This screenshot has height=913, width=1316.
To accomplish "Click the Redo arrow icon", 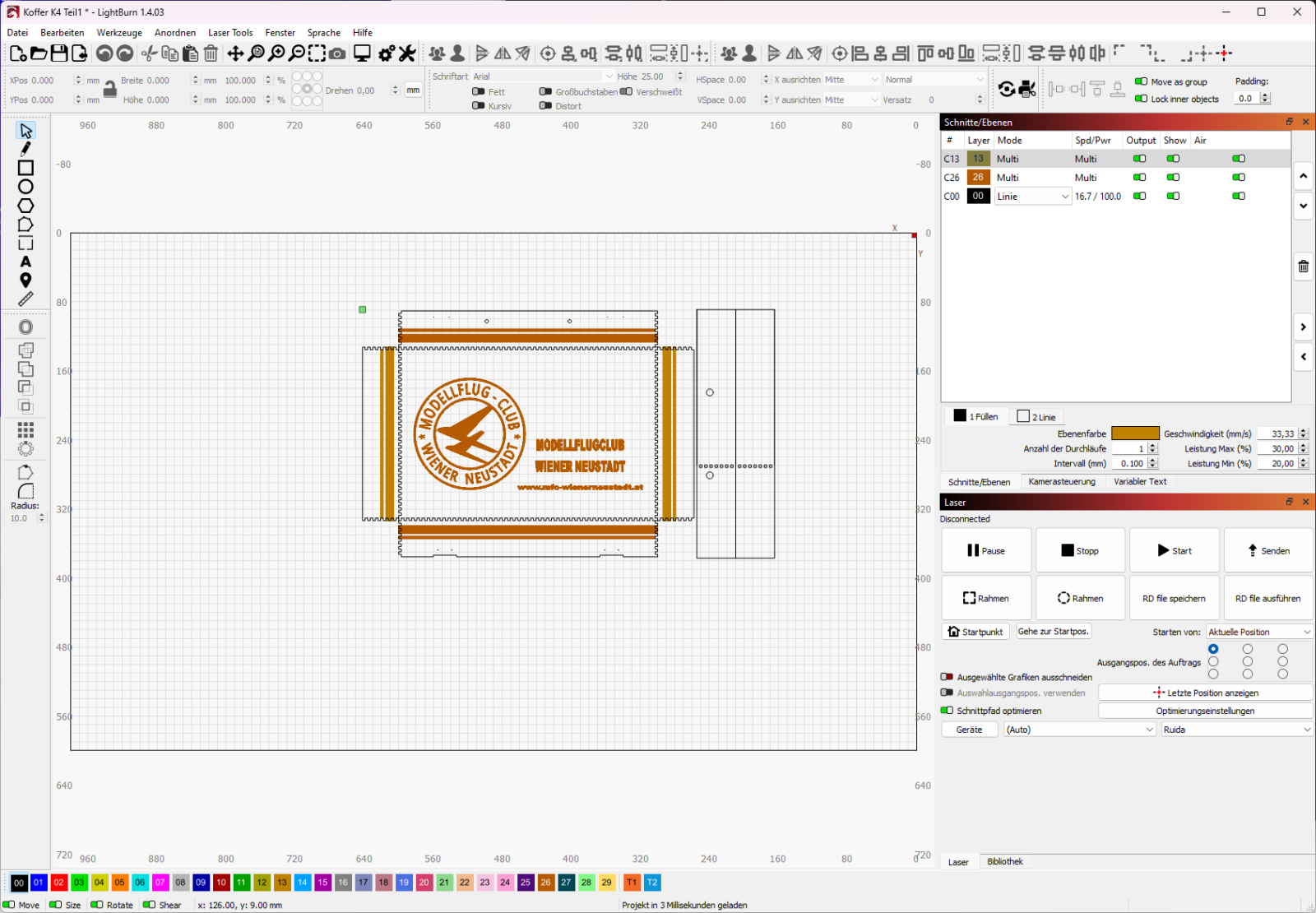I will click(124, 53).
